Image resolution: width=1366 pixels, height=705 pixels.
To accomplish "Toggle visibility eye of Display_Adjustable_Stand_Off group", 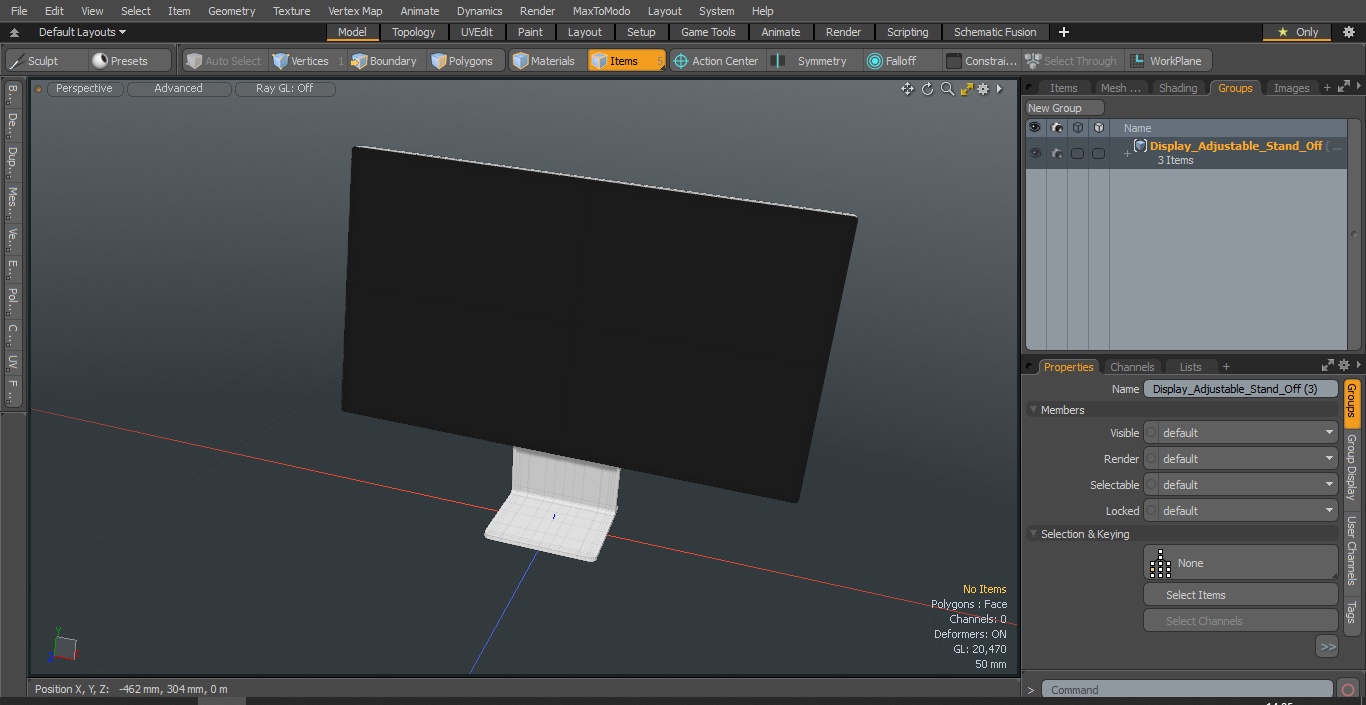I will tap(1035, 154).
